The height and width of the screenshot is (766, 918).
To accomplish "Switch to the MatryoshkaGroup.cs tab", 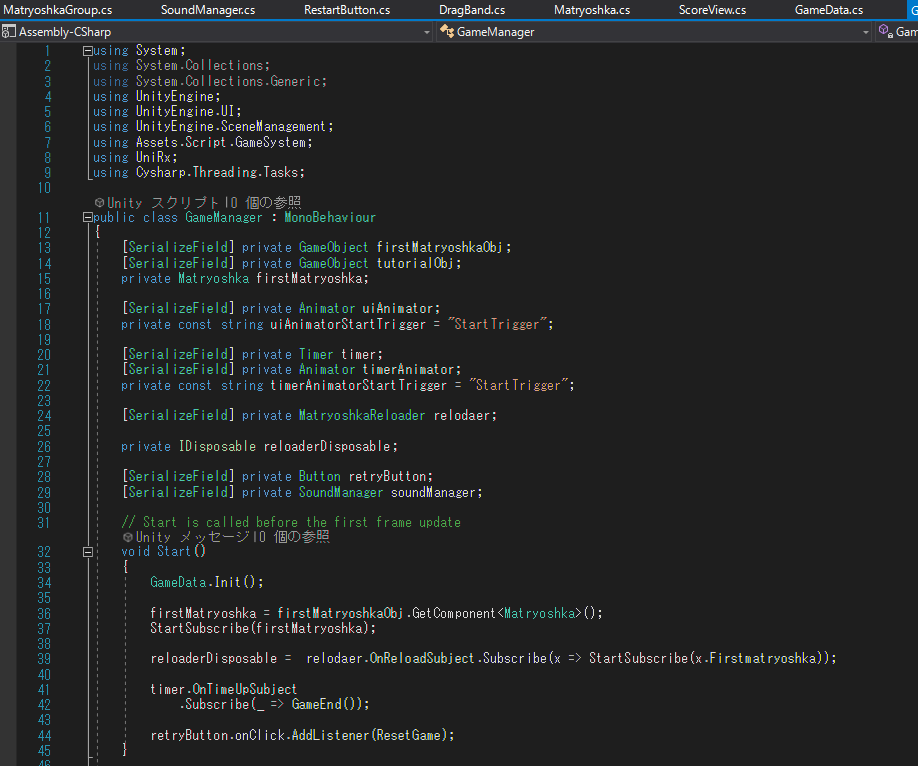I will [57, 10].
